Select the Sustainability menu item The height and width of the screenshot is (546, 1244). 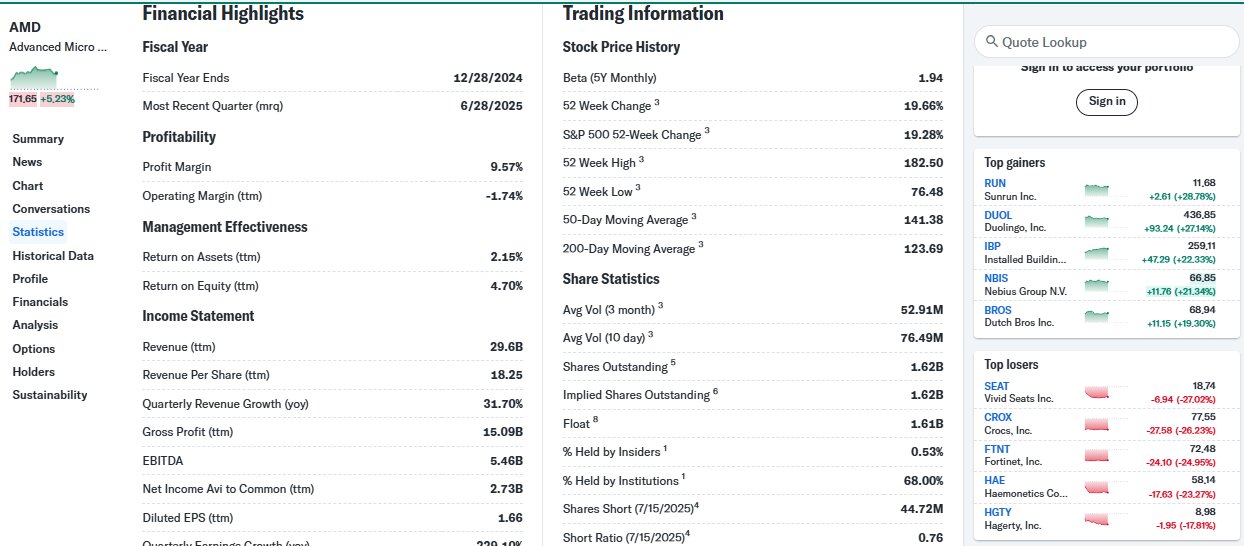tap(50, 395)
